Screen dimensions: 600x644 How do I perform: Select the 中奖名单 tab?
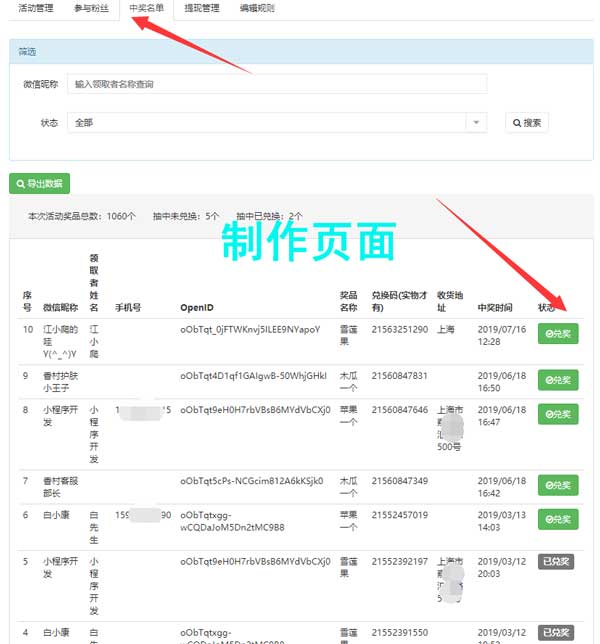tap(146, 8)
